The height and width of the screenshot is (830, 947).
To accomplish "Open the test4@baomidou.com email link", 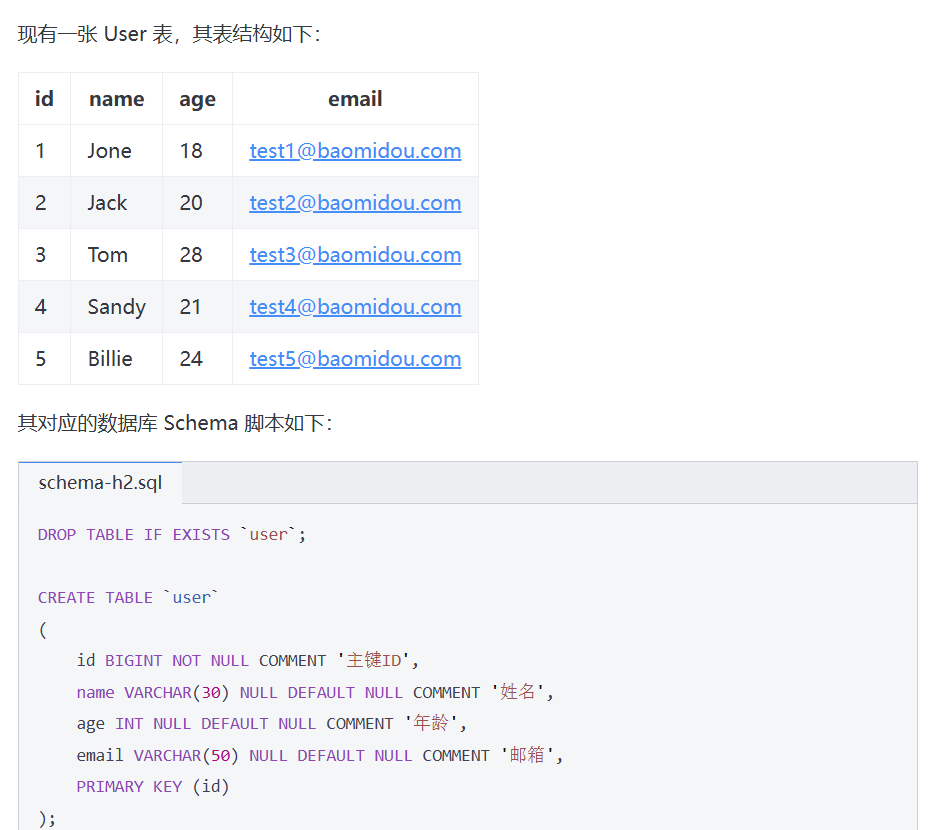I will coord(355,307).
